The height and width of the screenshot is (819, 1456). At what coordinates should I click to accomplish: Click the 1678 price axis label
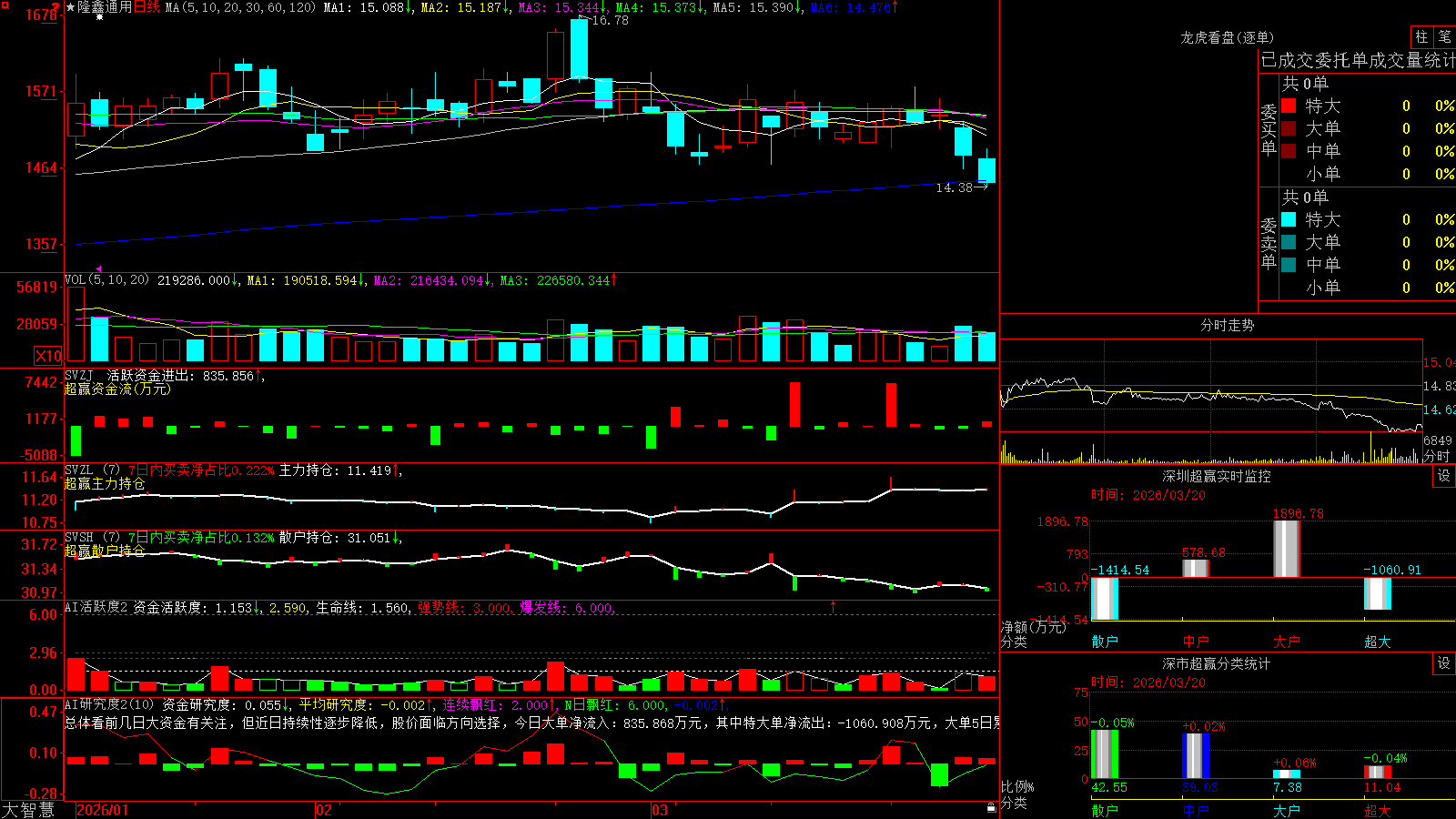[x=42, y=15]
